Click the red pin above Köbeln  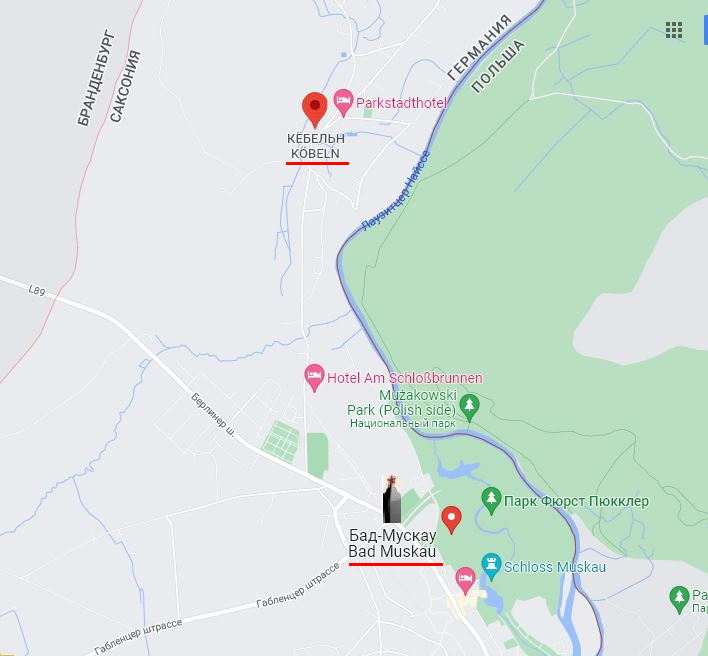(315, 110)
